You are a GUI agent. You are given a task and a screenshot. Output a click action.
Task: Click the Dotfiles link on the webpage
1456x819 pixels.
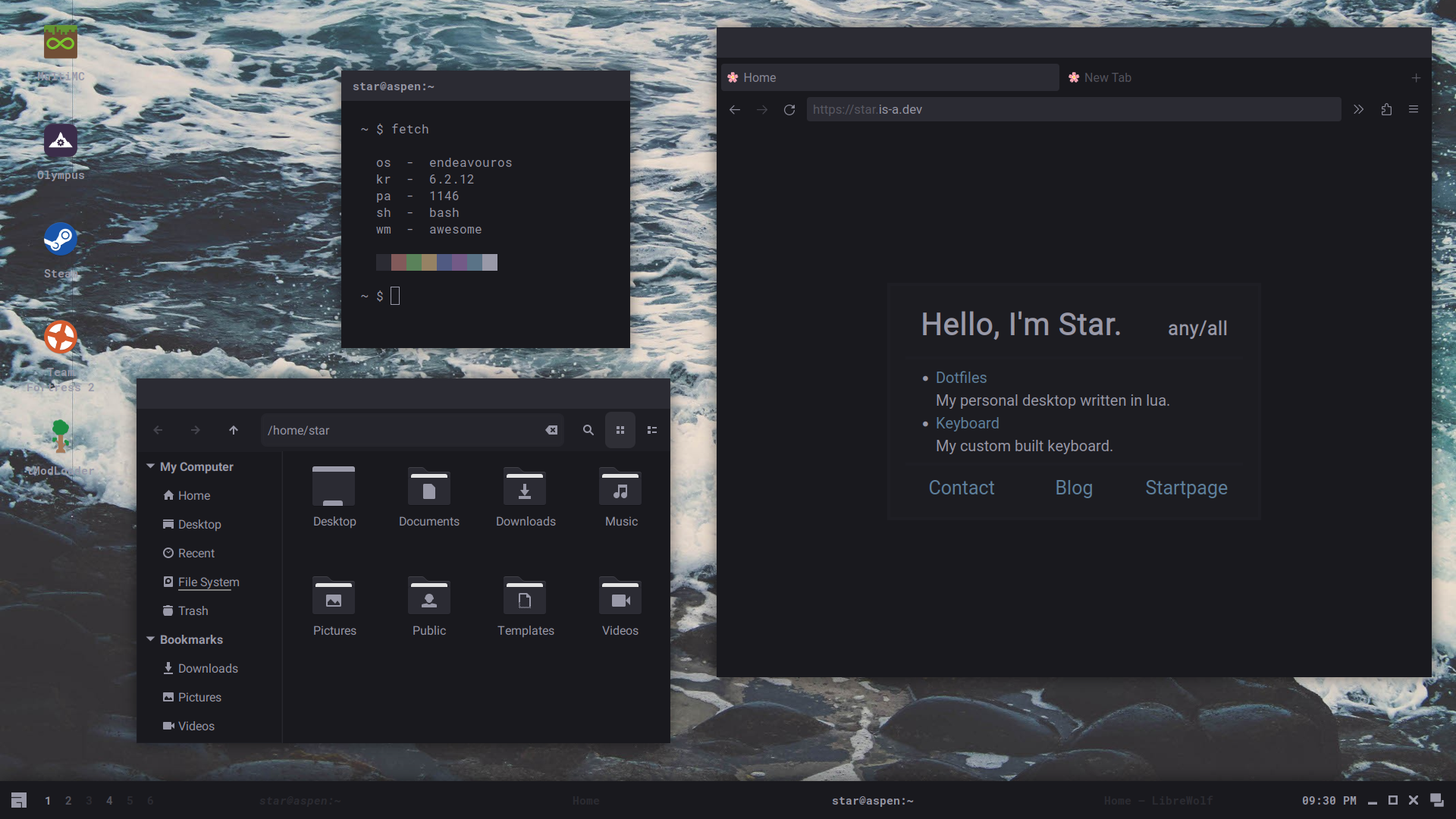961,377
